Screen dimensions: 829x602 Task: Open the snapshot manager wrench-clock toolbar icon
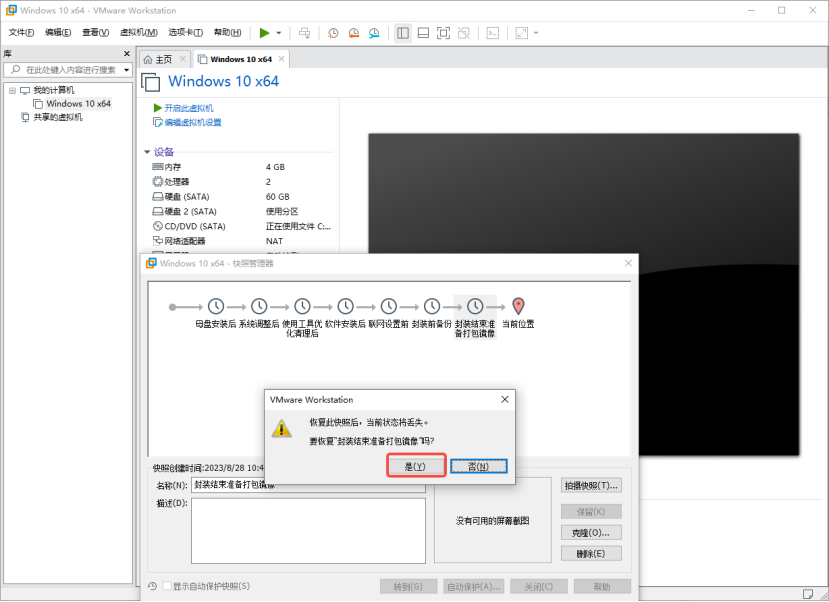pyautogui.click(x=374, y=33)
